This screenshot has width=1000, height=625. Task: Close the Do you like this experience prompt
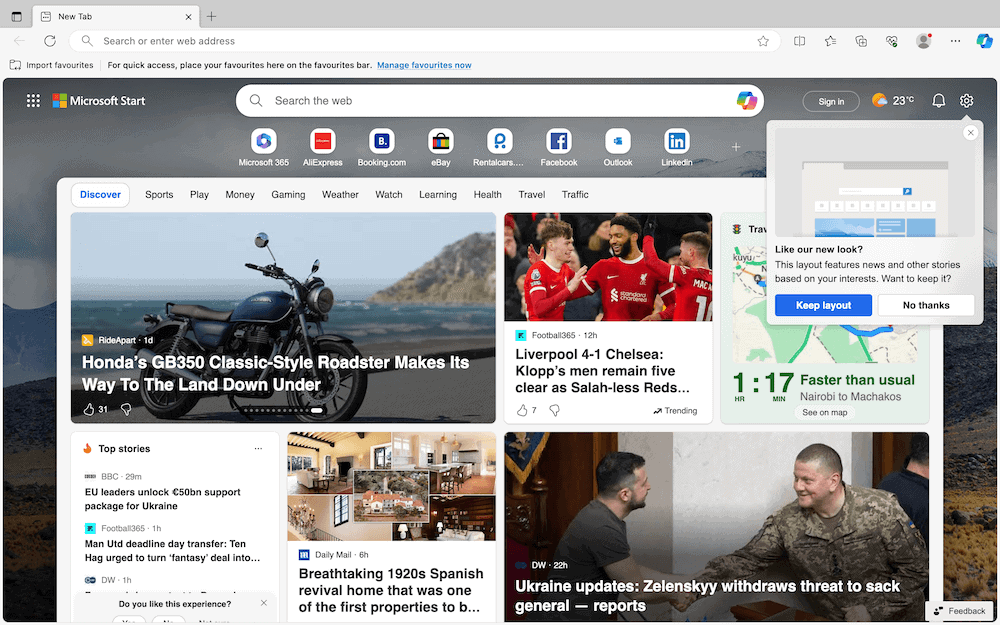click(x=264, y=603)
